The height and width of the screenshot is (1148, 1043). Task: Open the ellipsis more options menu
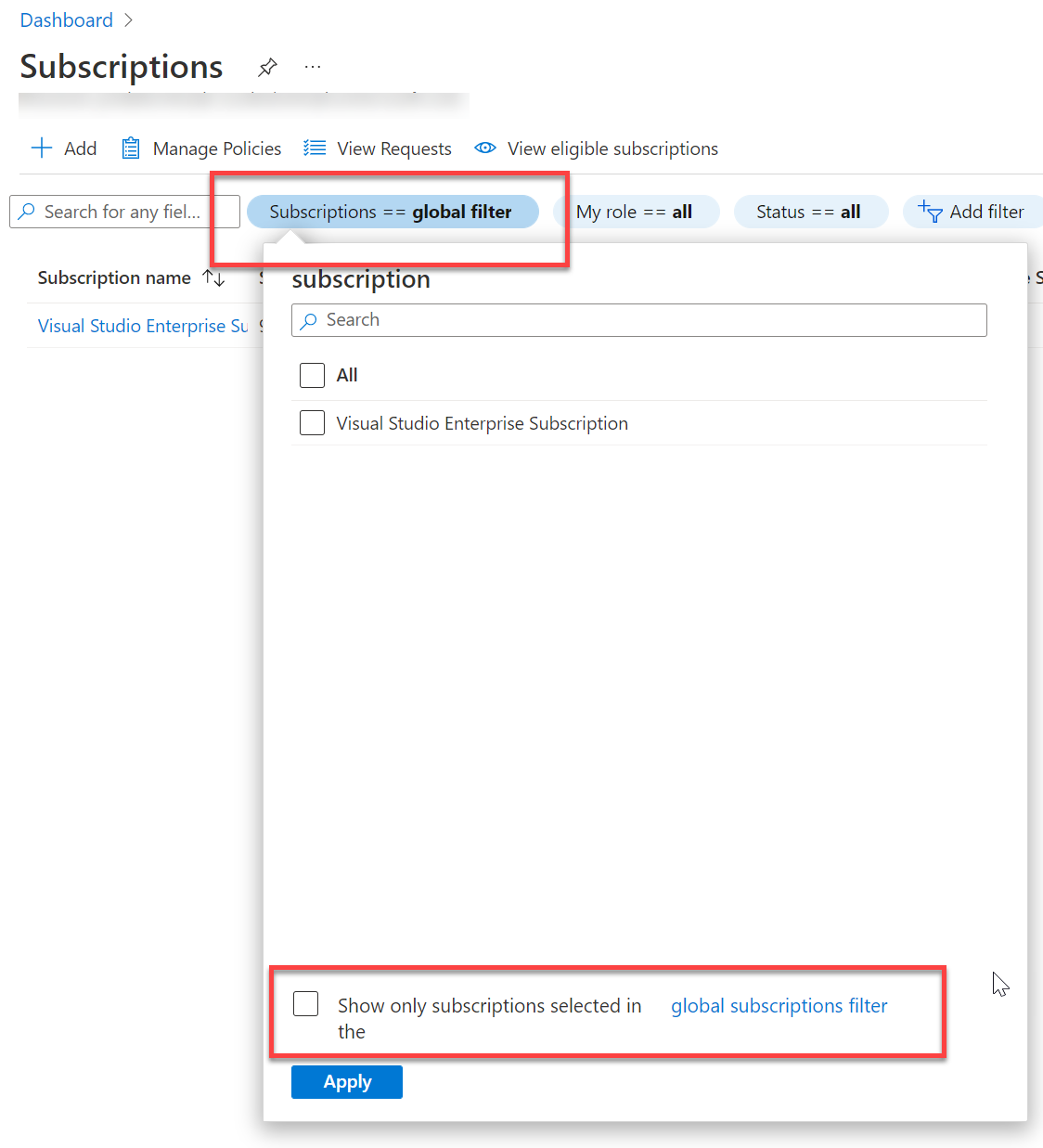[312, 66]
